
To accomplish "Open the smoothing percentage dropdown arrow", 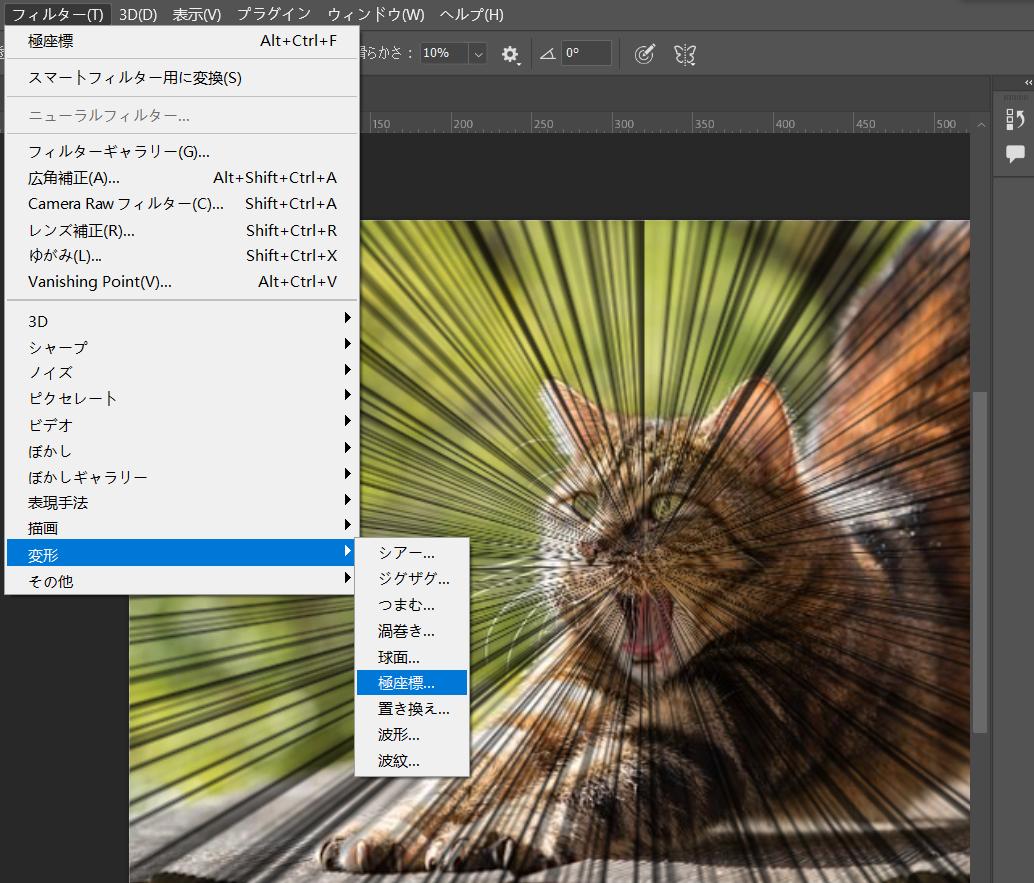I will (x=477, y=54).
